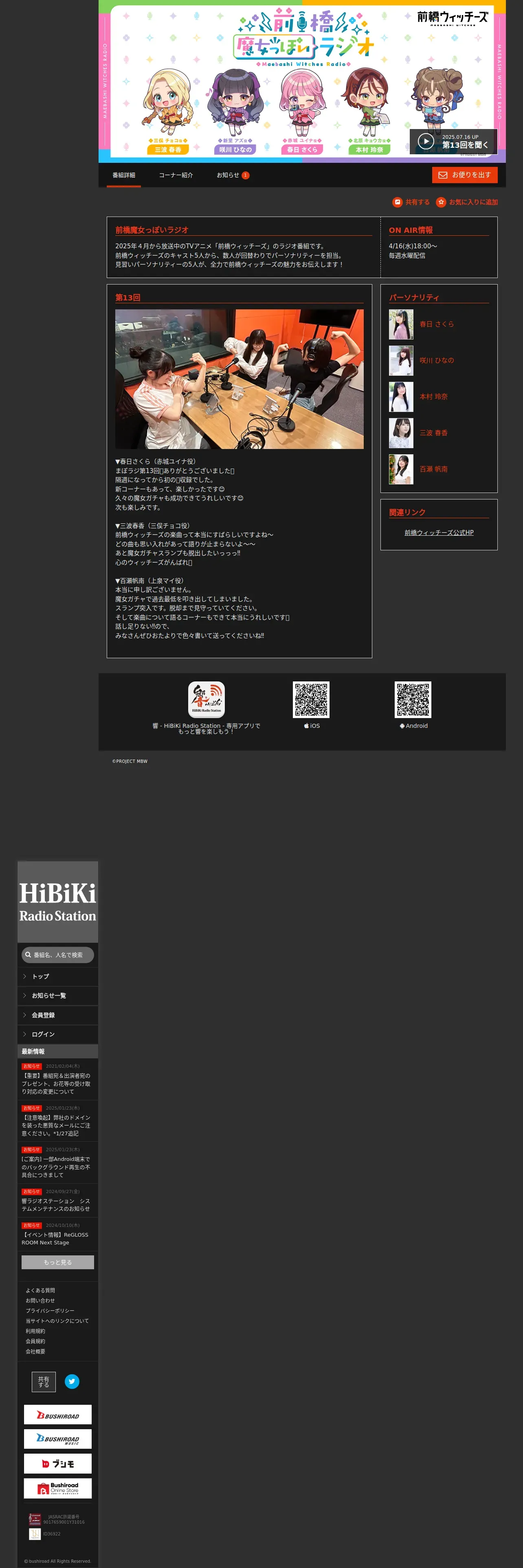Click the Bushiroad Online Store banner
This screenshot has width=523, height=1568.
coord(58,1488)
